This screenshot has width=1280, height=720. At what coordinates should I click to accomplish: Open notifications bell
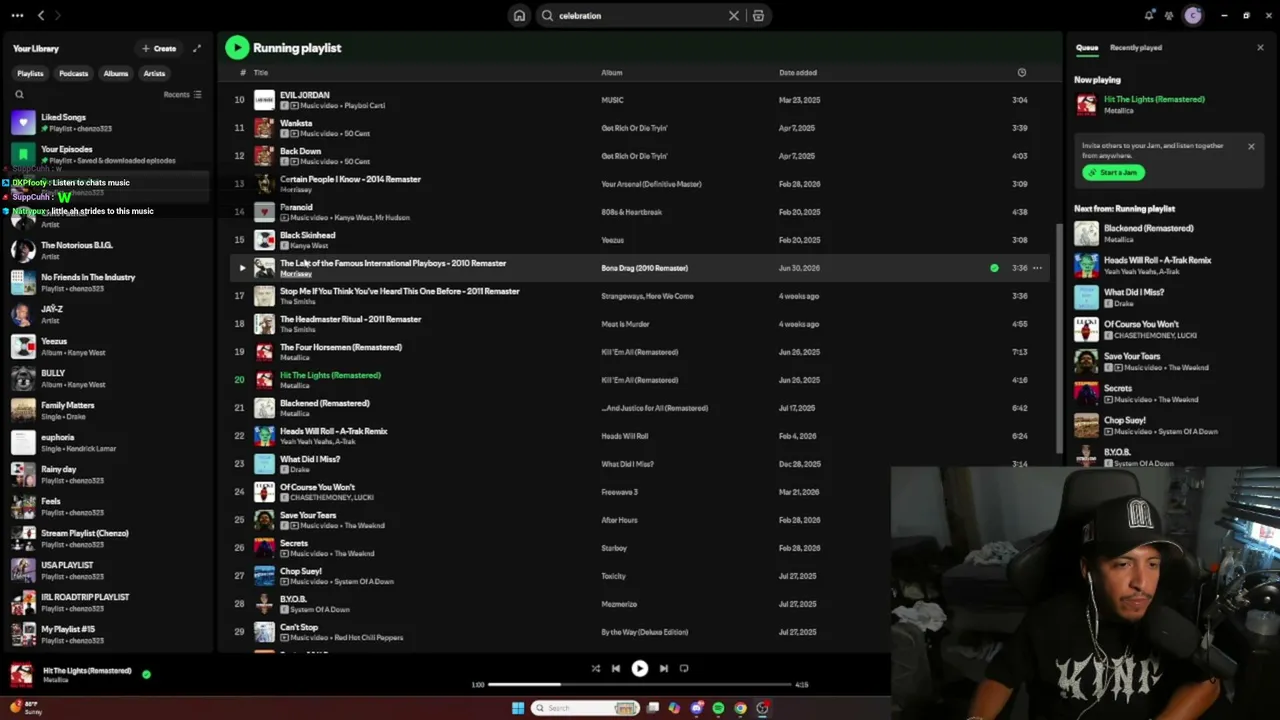(x=1149, y=15)
